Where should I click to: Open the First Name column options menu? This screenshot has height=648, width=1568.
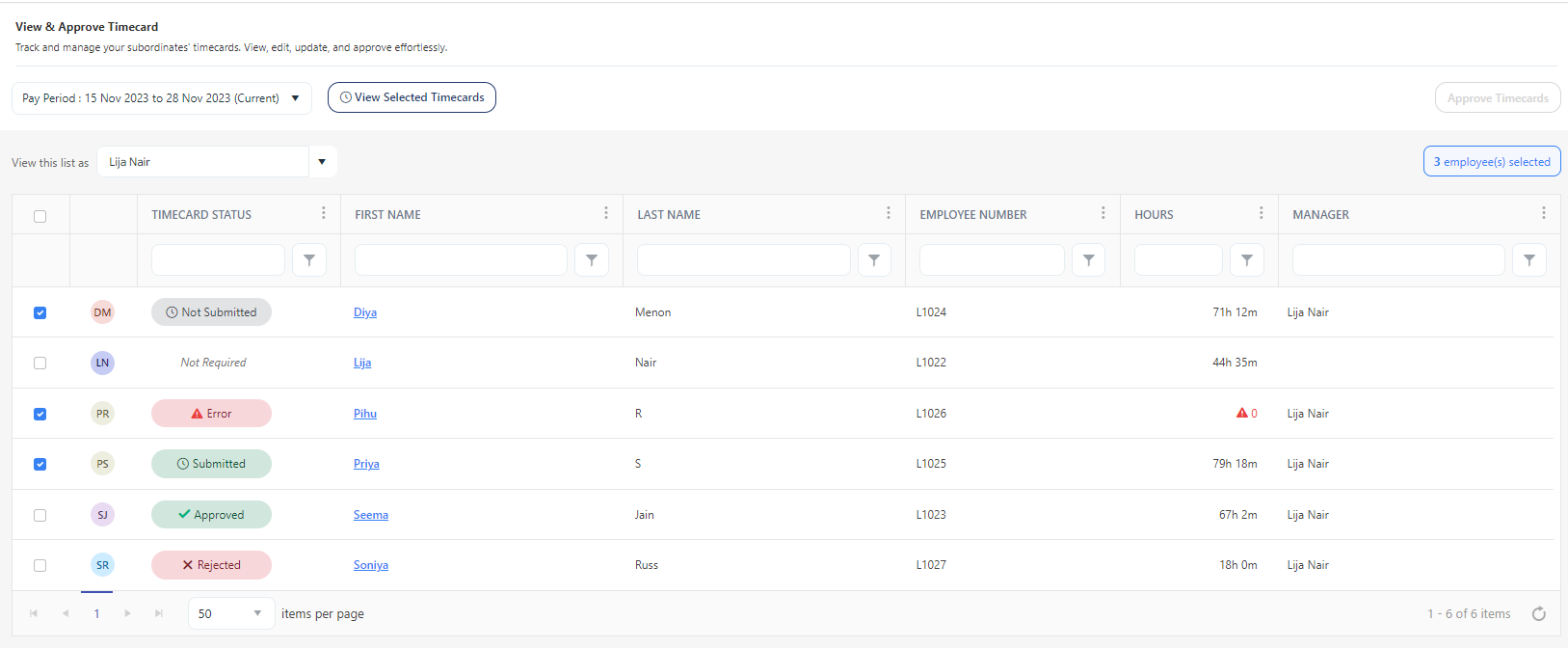605,213
